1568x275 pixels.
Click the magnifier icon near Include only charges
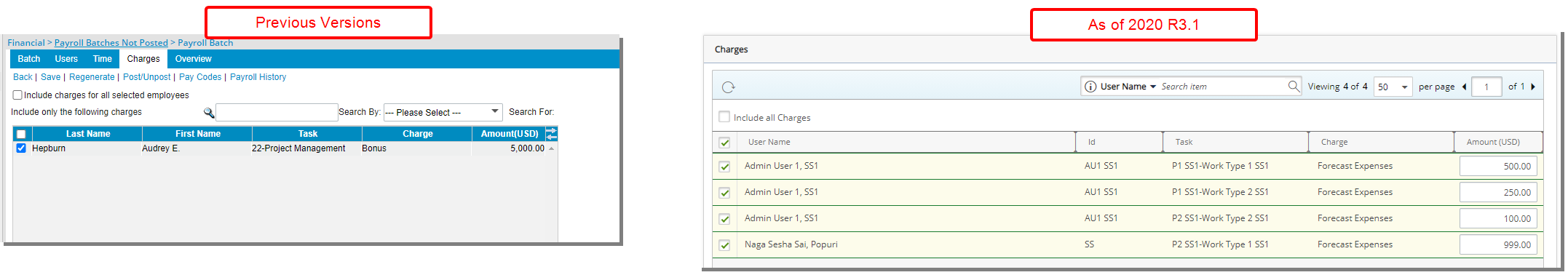(209, 113)
